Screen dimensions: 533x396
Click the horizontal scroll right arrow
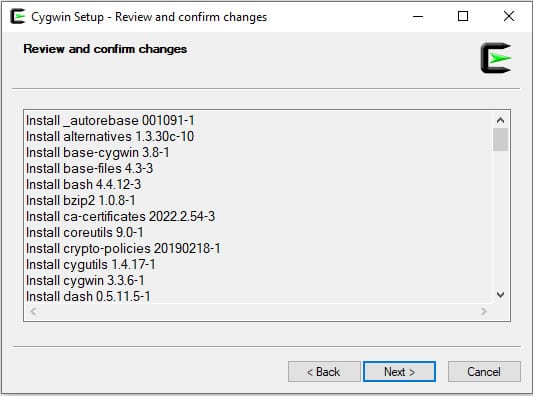[483, 311]
